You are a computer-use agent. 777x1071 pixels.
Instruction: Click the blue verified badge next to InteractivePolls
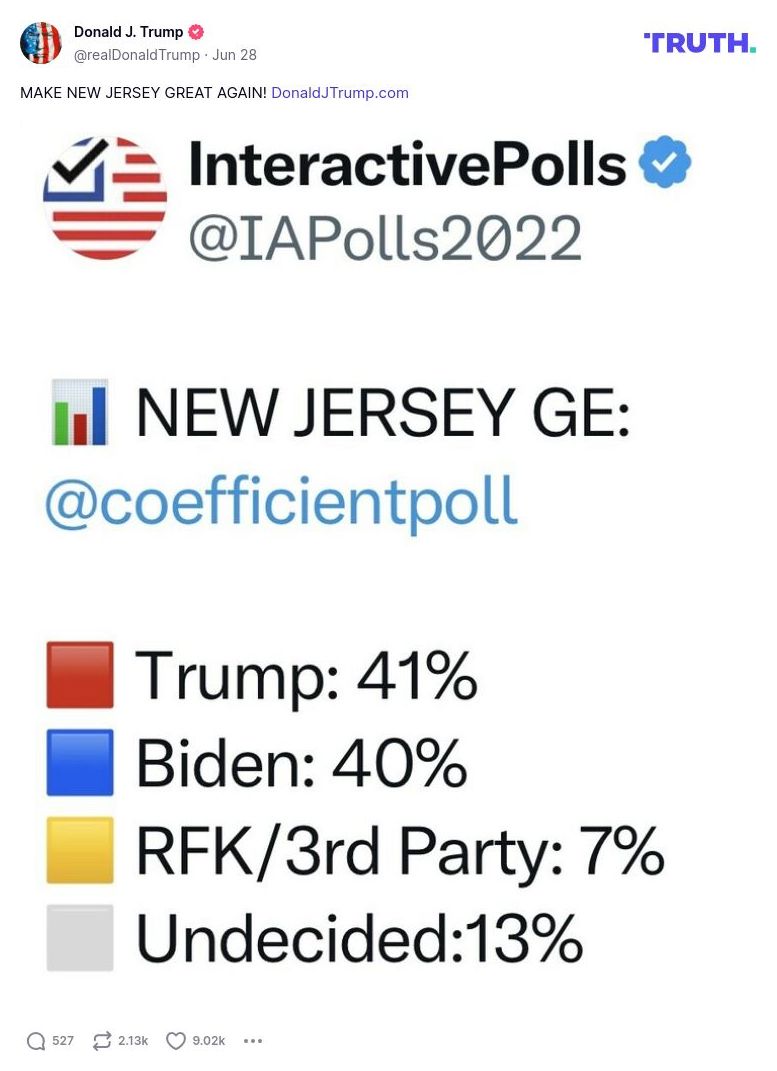pos(665,163)
